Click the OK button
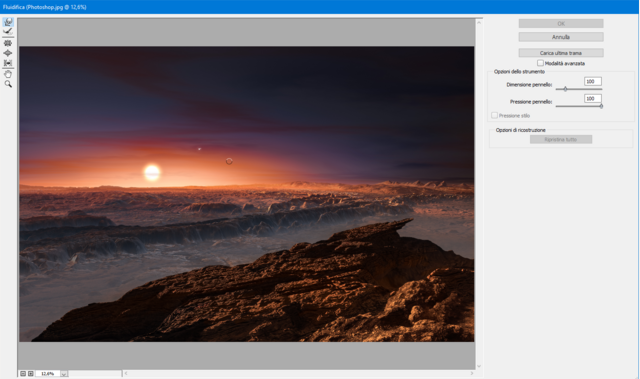Image resolution: width=640 pixels, height=379 pixels. coord(561,24)
